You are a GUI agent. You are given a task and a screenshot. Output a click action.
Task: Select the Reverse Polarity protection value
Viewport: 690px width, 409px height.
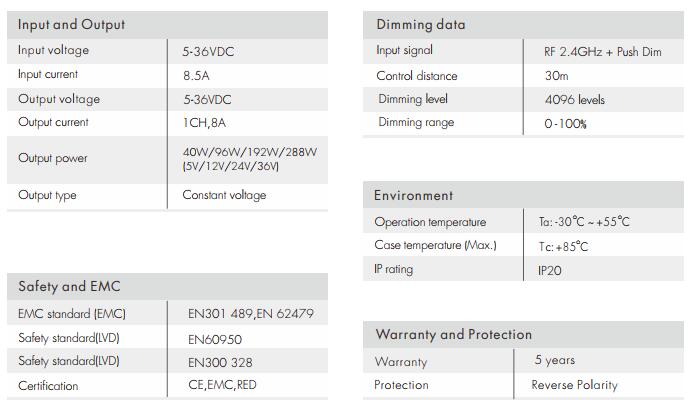pos(574,385)
